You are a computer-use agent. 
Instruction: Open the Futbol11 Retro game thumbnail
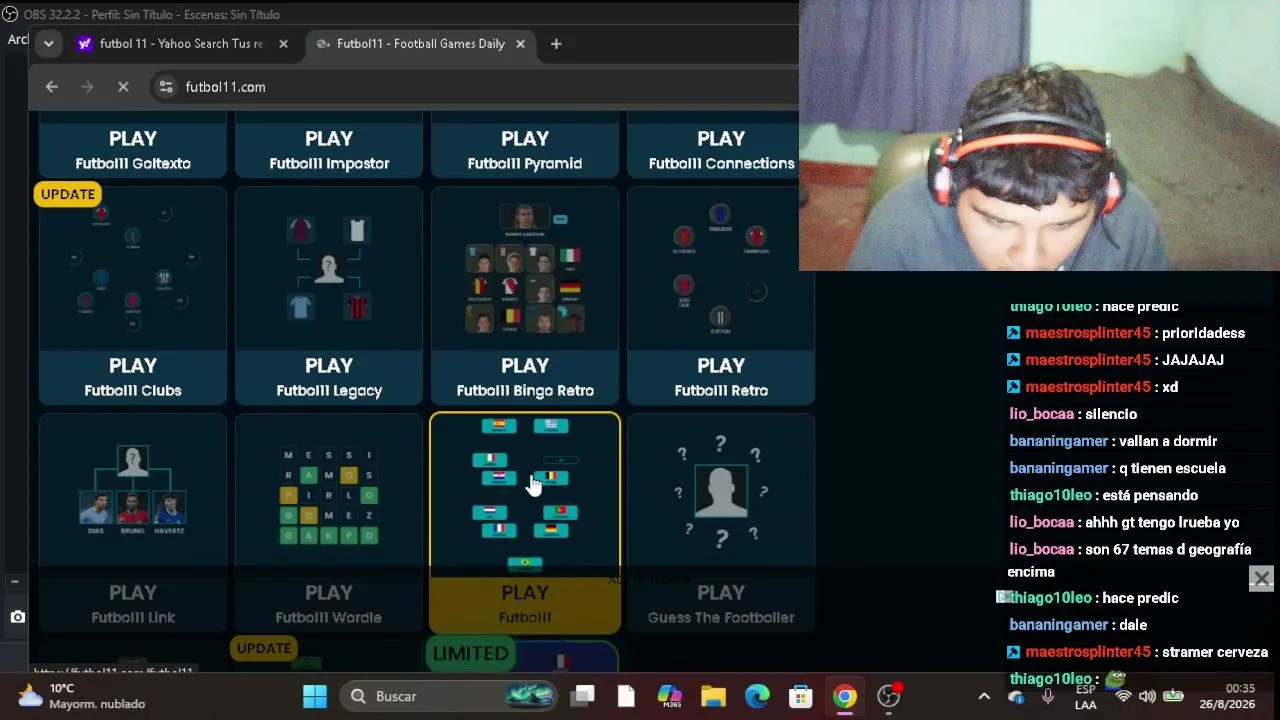[x=721, y=268]
